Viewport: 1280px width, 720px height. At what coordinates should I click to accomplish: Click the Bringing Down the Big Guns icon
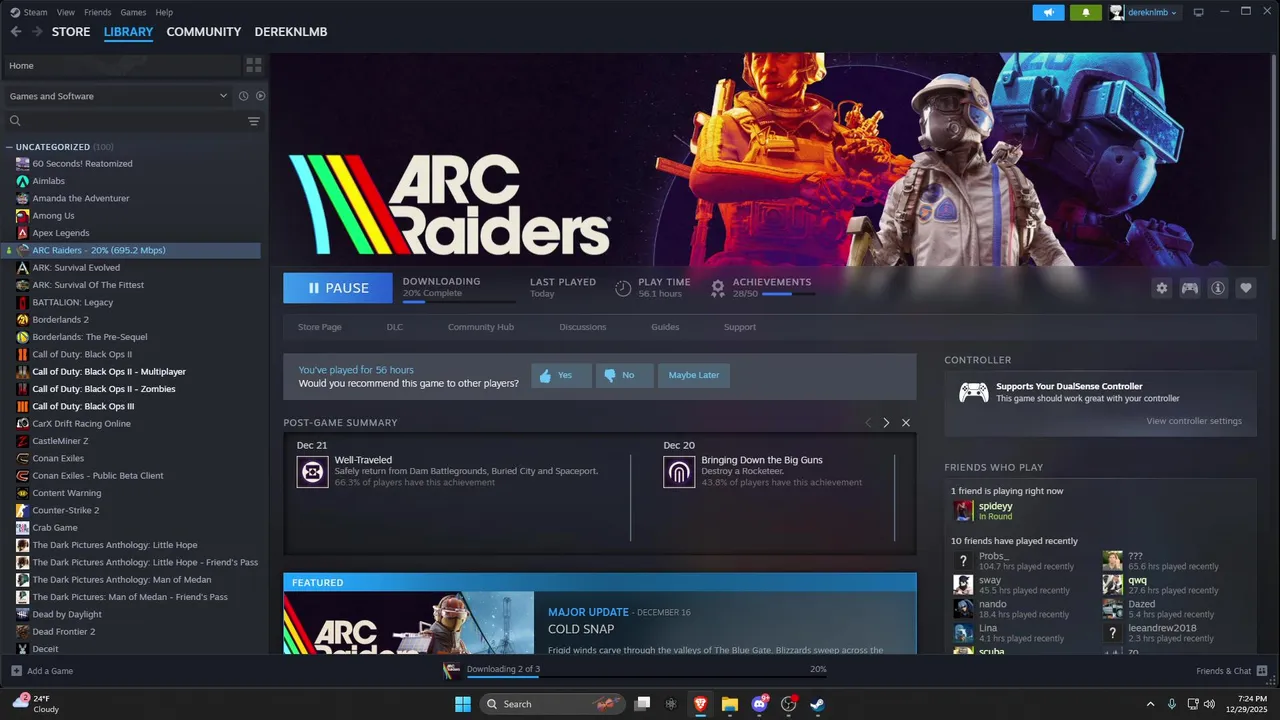pos(679,471)
